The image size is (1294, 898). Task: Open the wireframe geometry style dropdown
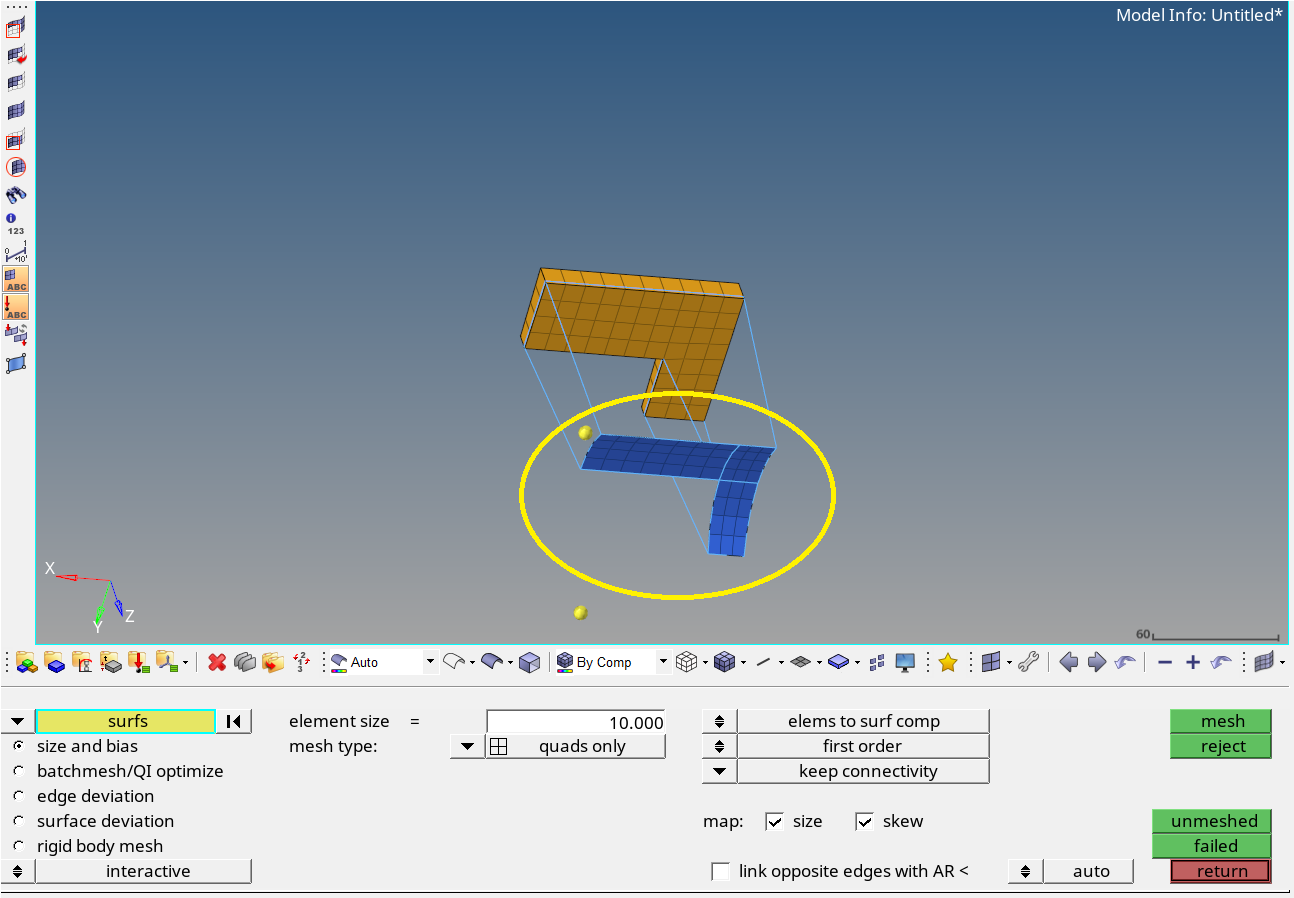click(x=472, y=662)
